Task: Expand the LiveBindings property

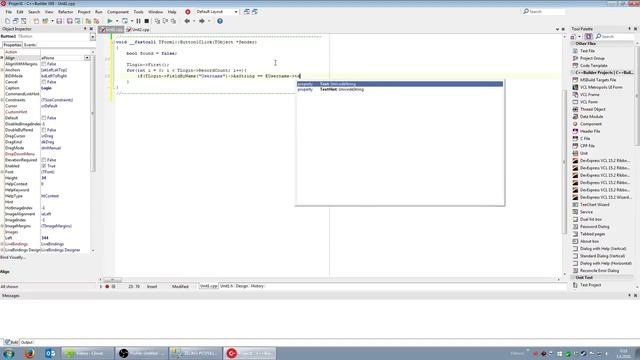Action: coord(2,244)
